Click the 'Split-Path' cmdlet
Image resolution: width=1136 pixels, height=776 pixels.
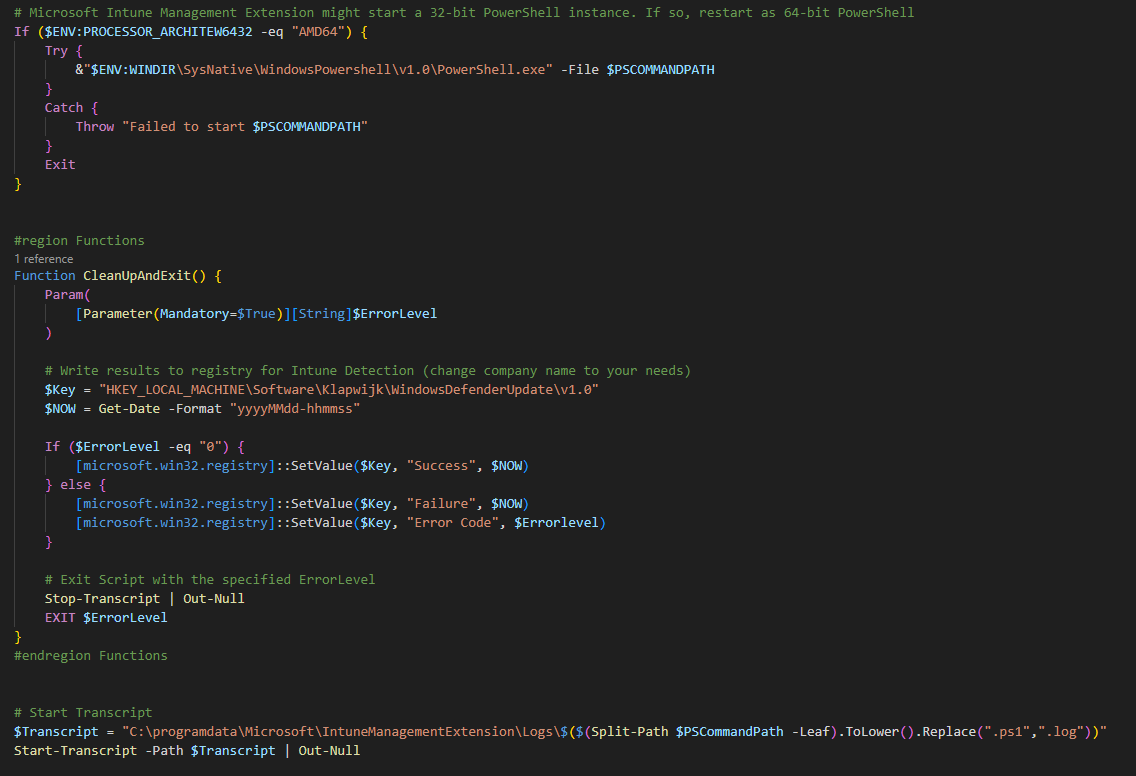point(630,732)
